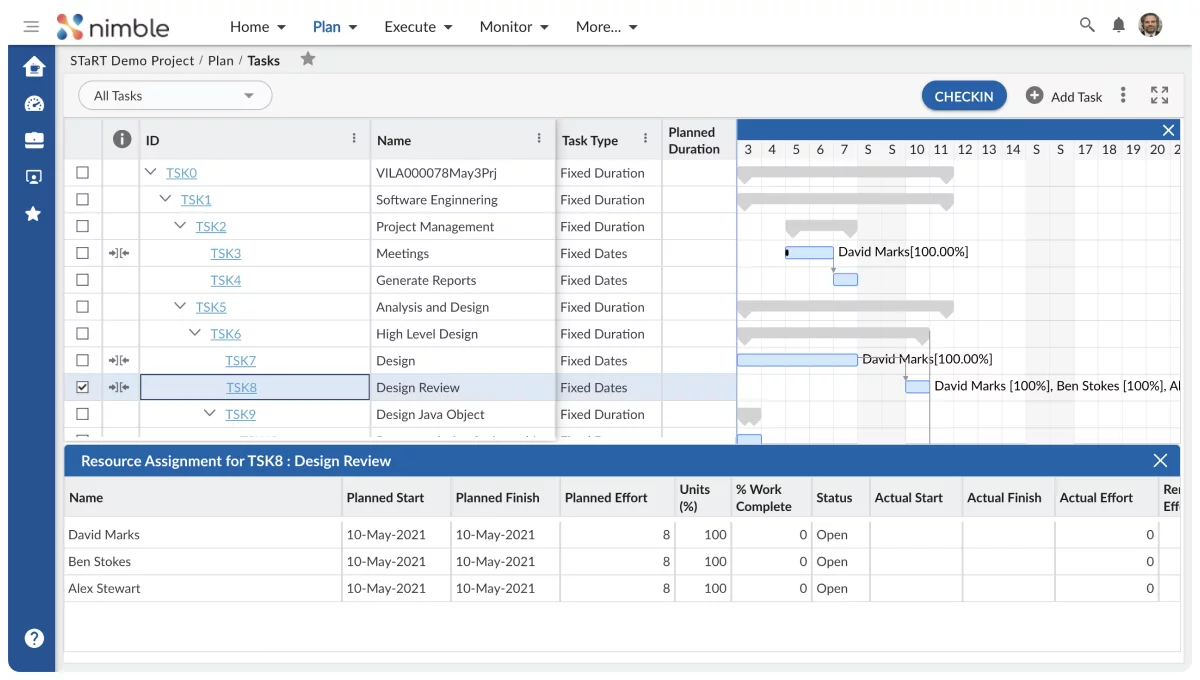Click the Design task bar in Gantt

[x=797, y=360]
